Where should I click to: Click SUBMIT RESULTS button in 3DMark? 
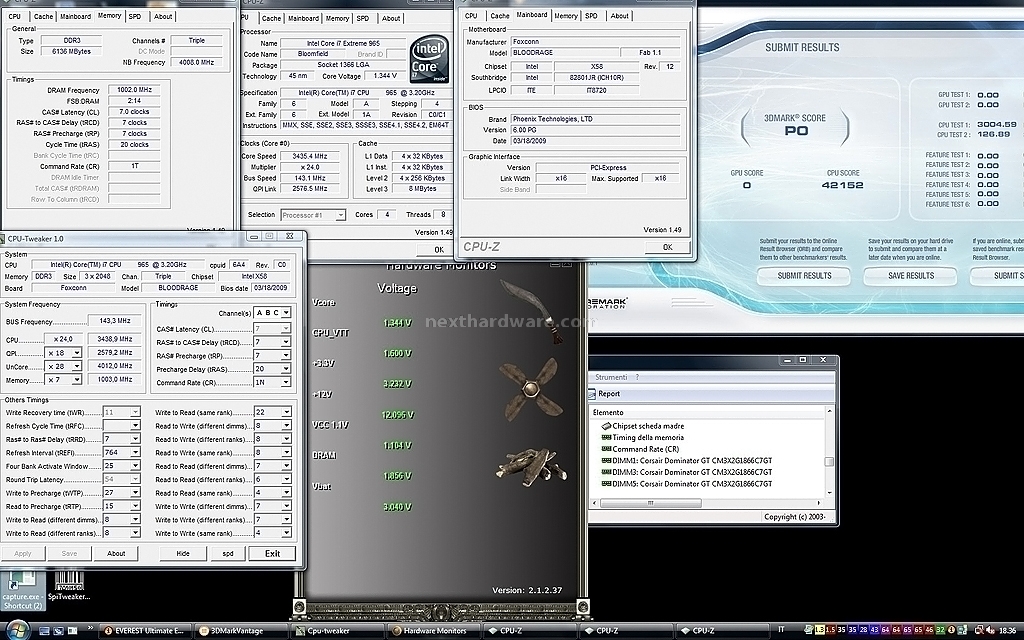click(804, 276)
